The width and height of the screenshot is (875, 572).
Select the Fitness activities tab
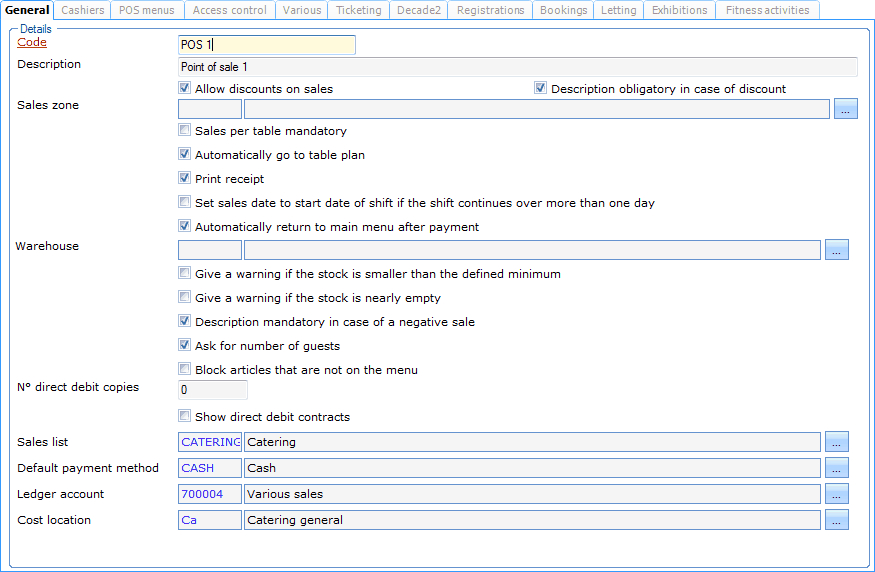coord(767,10)
